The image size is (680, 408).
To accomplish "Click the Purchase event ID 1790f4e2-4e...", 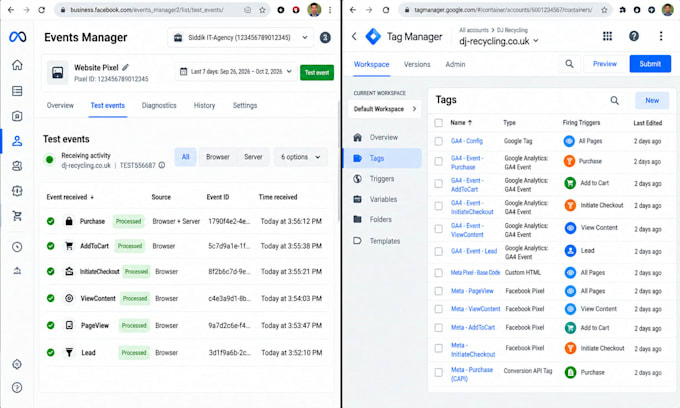I will point(229,222).
